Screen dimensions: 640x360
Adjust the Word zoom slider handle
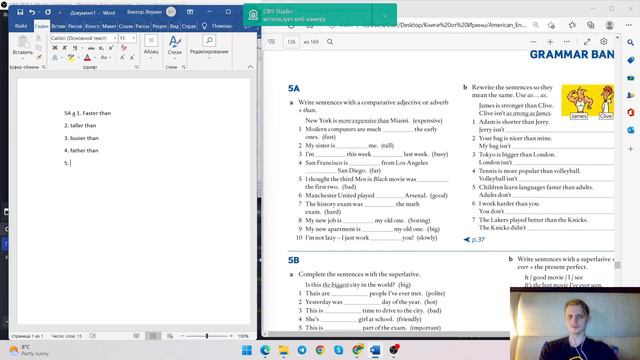(207, 336)
